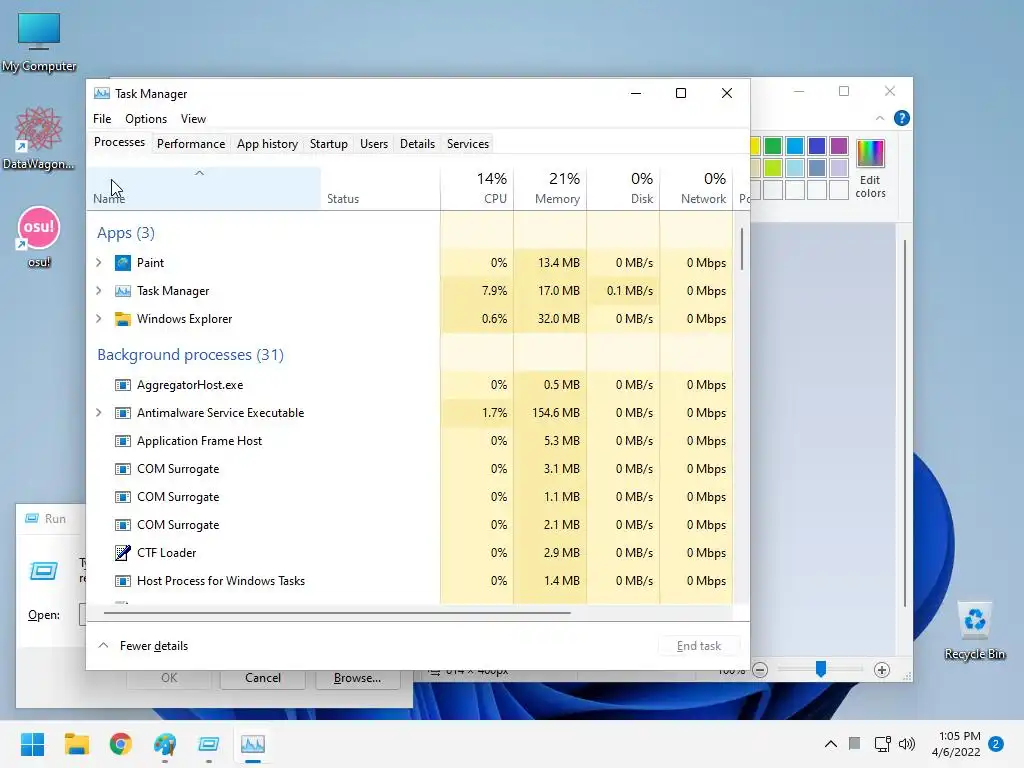Switch to the Performance tab

[x=191, y=144]
